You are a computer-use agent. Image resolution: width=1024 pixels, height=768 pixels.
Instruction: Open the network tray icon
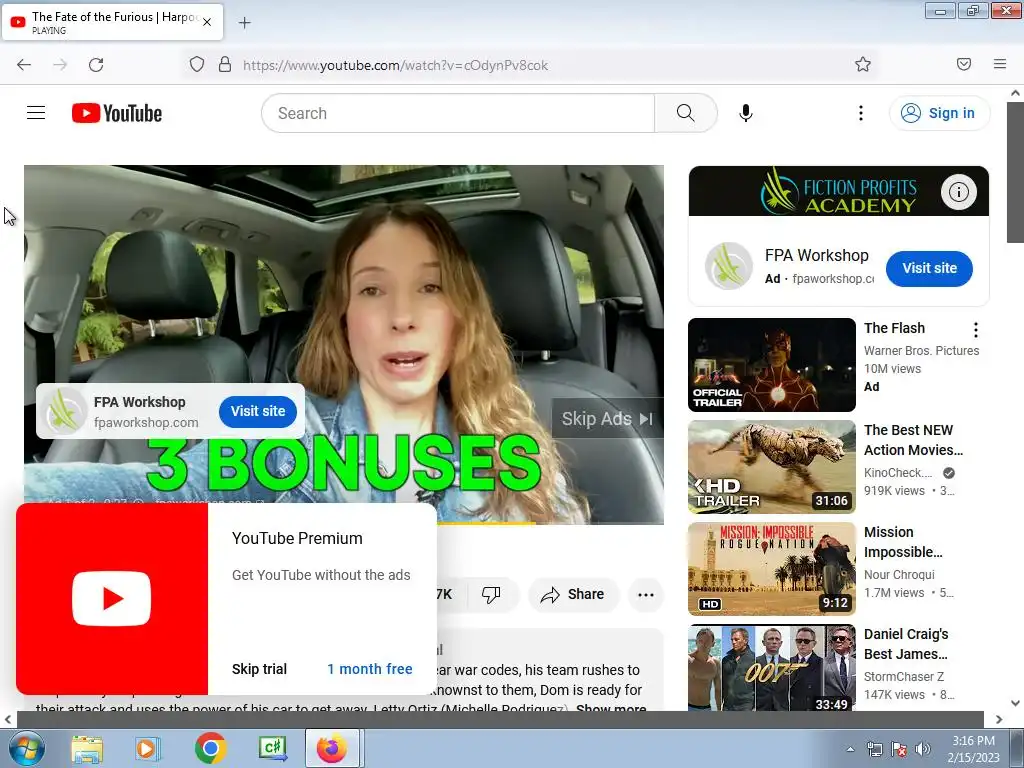[874, 749]
